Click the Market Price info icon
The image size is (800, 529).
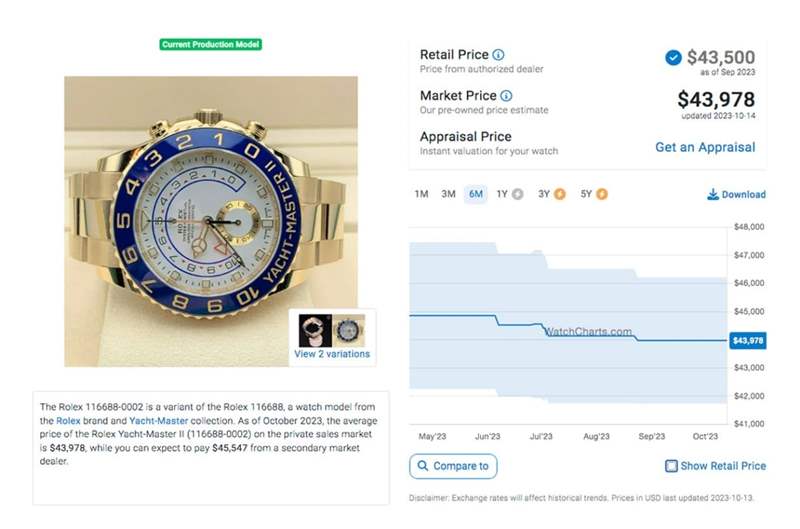(506, 96)
